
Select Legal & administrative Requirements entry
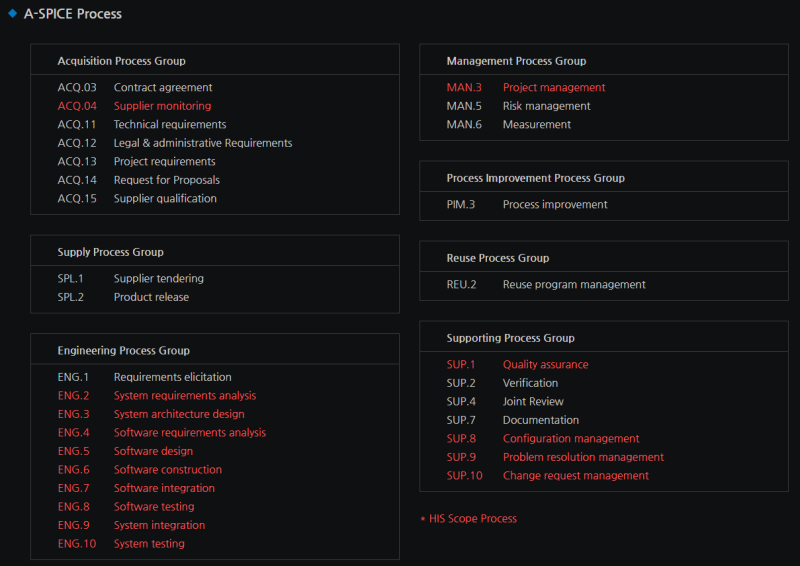(203, 143)
